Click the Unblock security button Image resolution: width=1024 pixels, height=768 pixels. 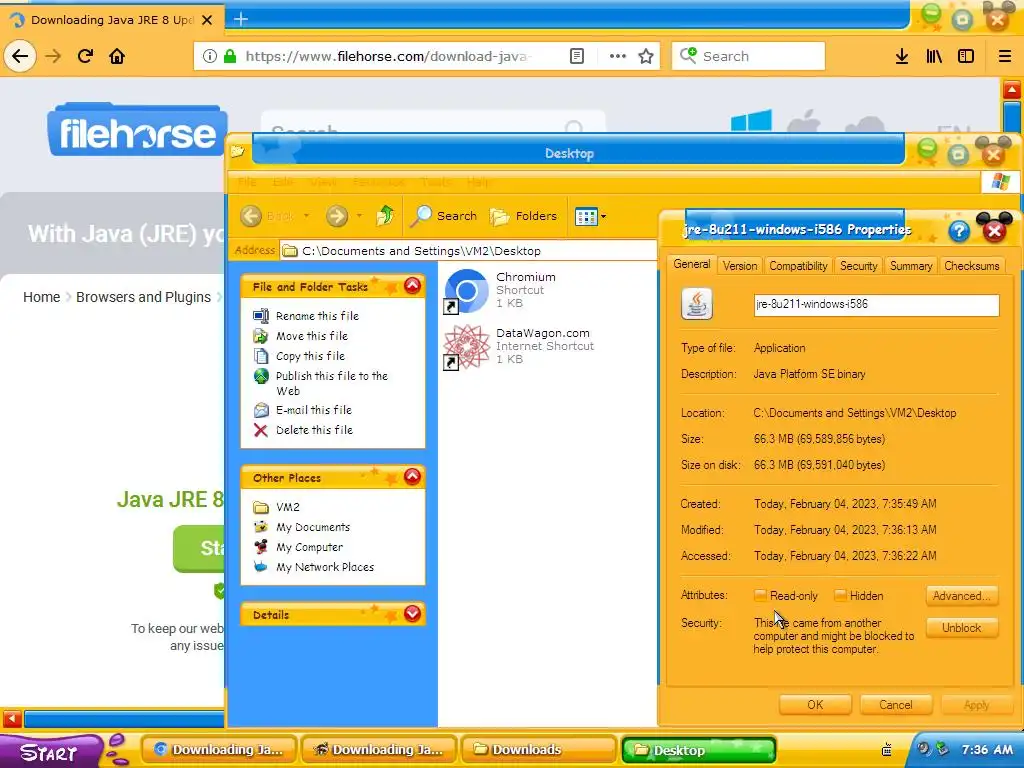click(x=961, y=628)
